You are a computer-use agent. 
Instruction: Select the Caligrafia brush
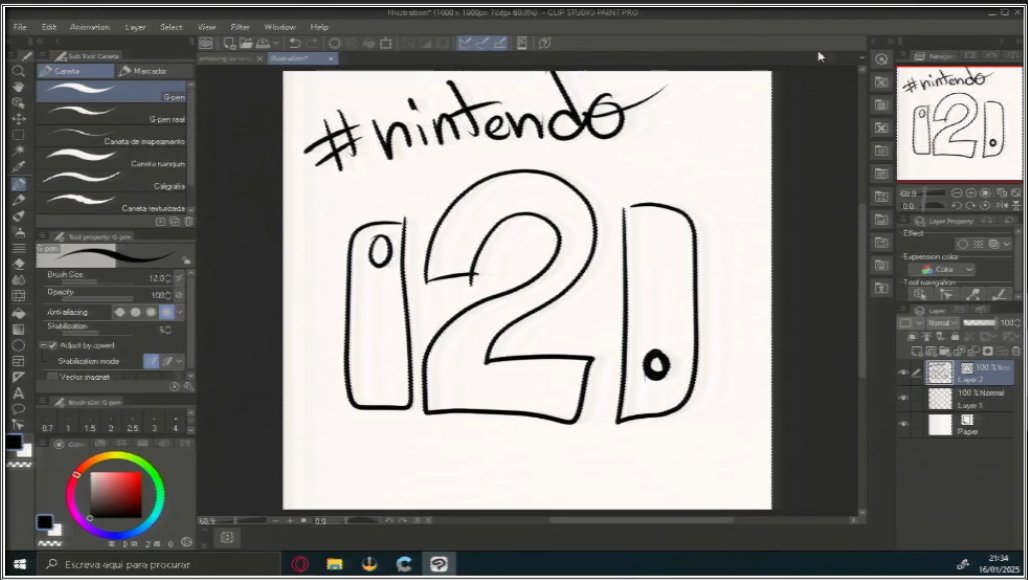pos(111,180)
